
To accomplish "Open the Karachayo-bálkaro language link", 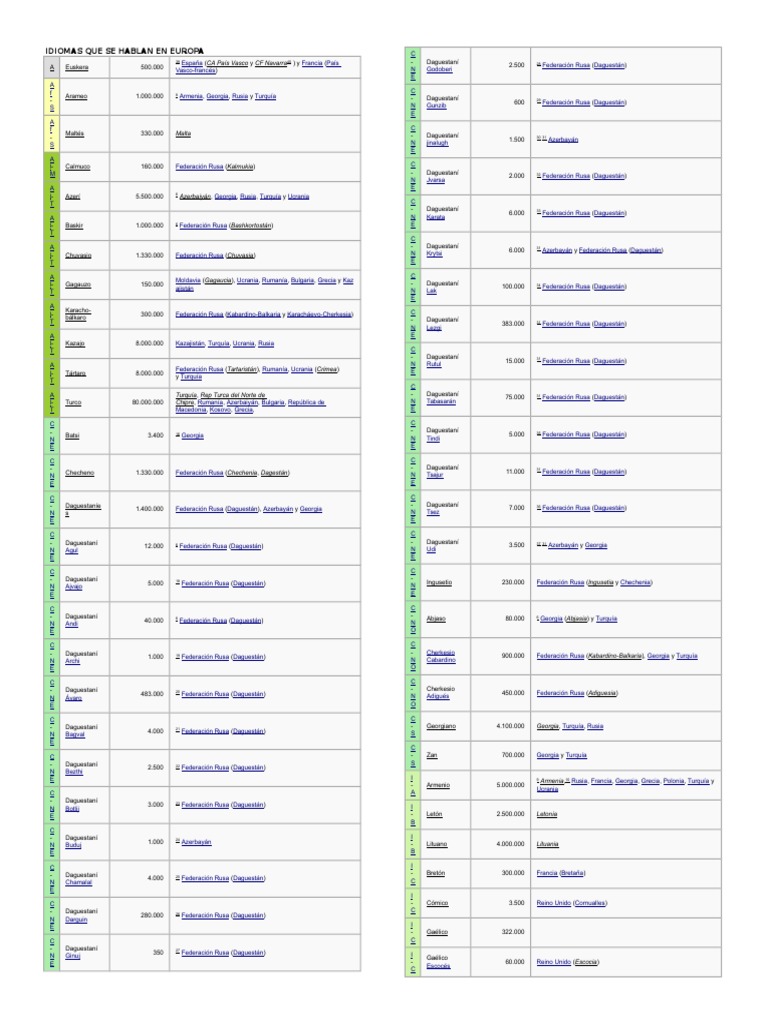I will point(78,314).
